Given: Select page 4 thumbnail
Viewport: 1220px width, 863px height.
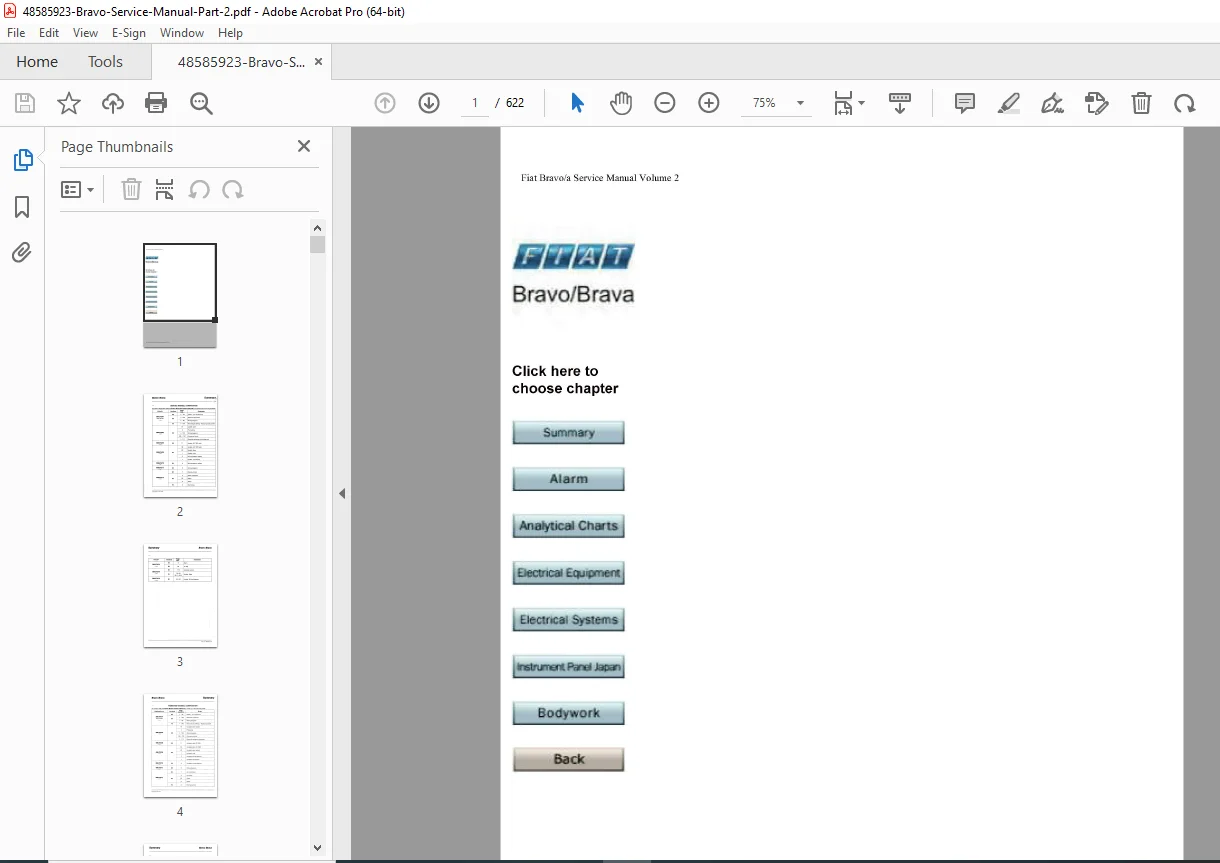Looking at the screenshot, I should pos(180,745).
